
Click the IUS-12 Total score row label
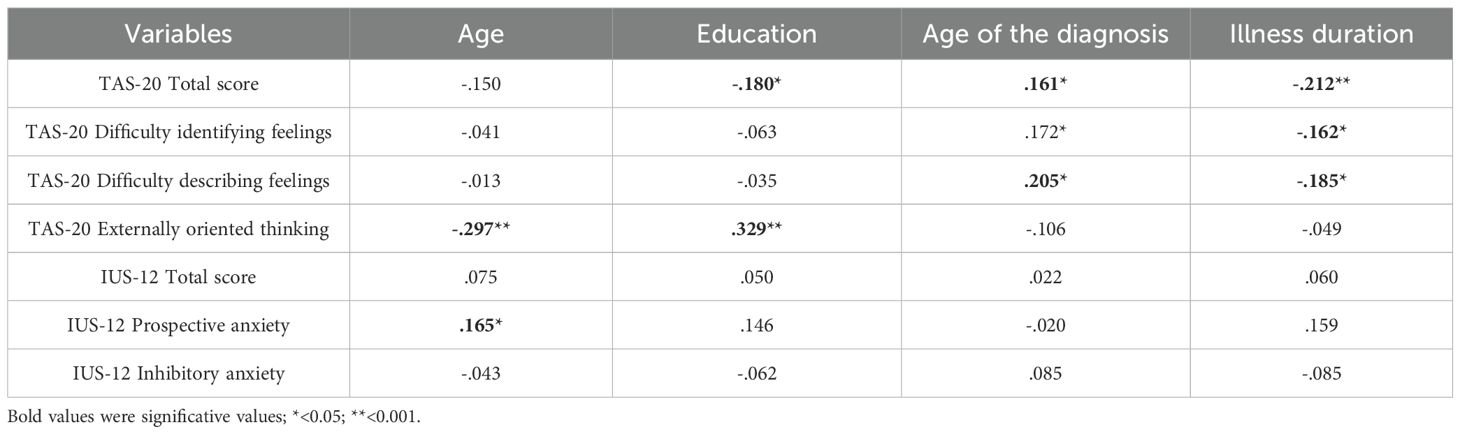(178, 277)
